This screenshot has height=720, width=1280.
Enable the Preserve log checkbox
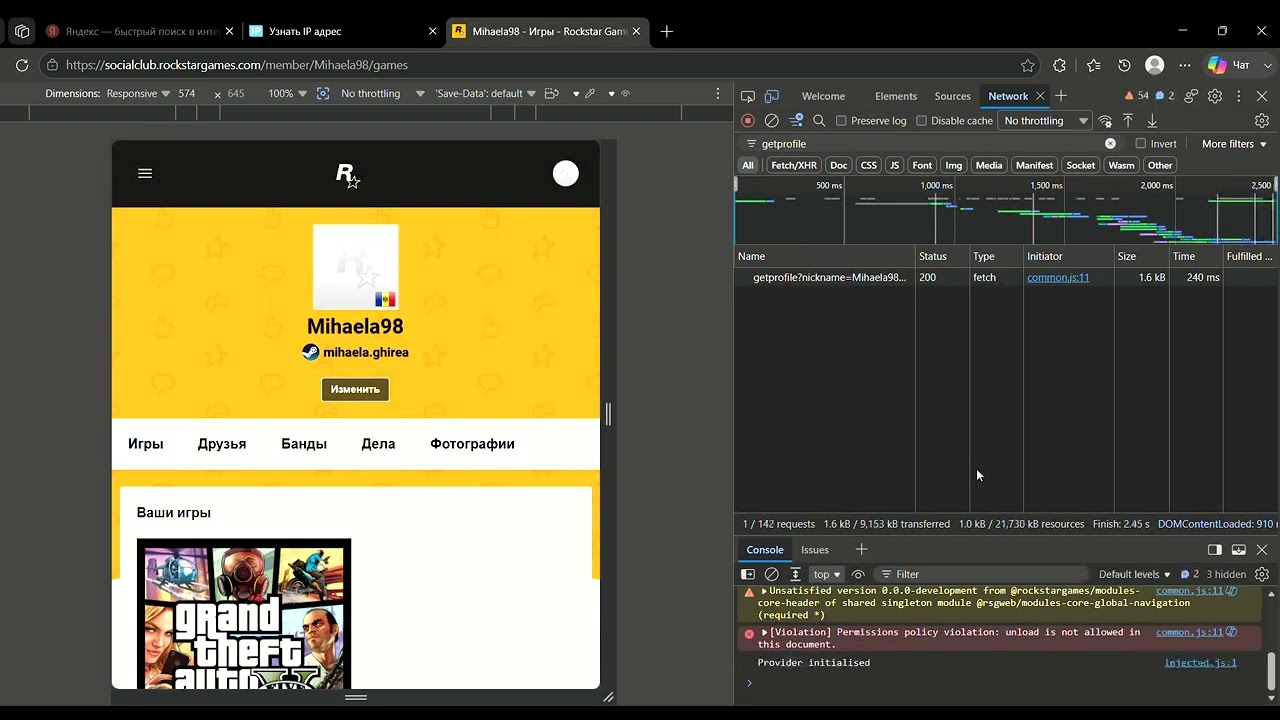point(841,121)
